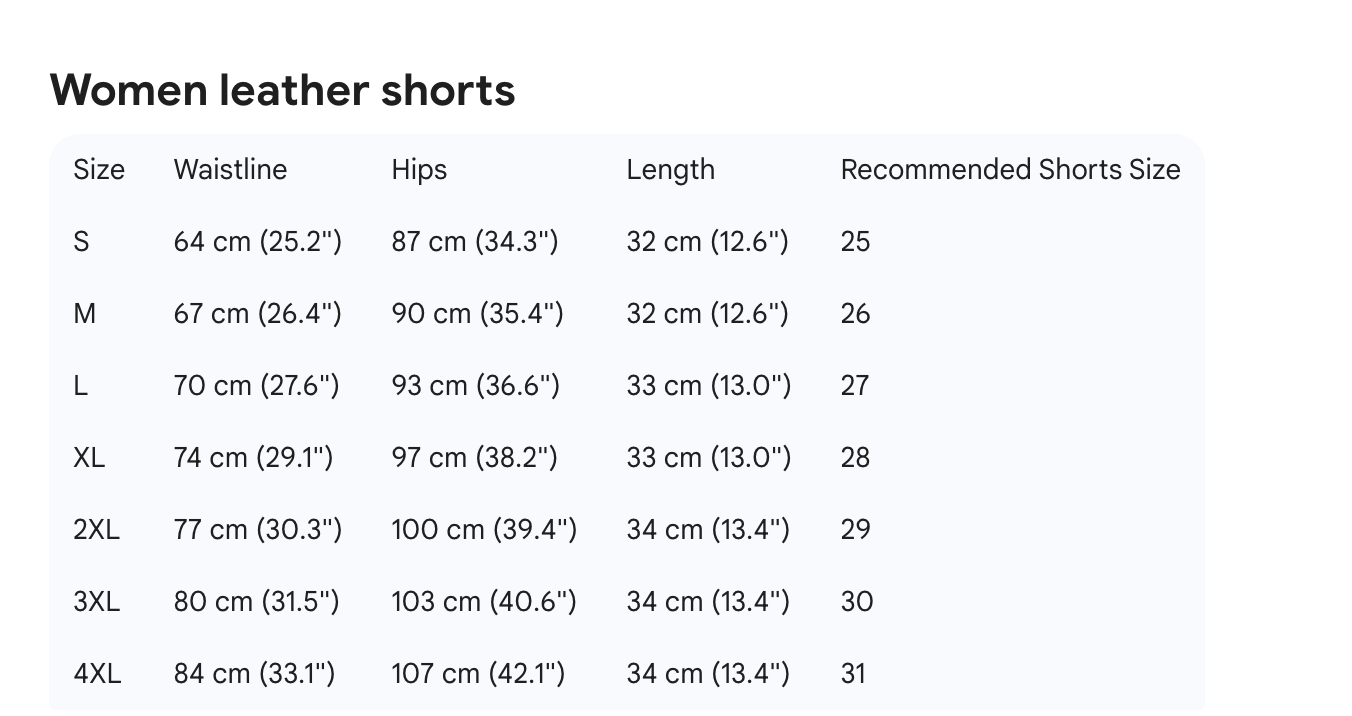Select the S size row label

[x=81, y=242]
